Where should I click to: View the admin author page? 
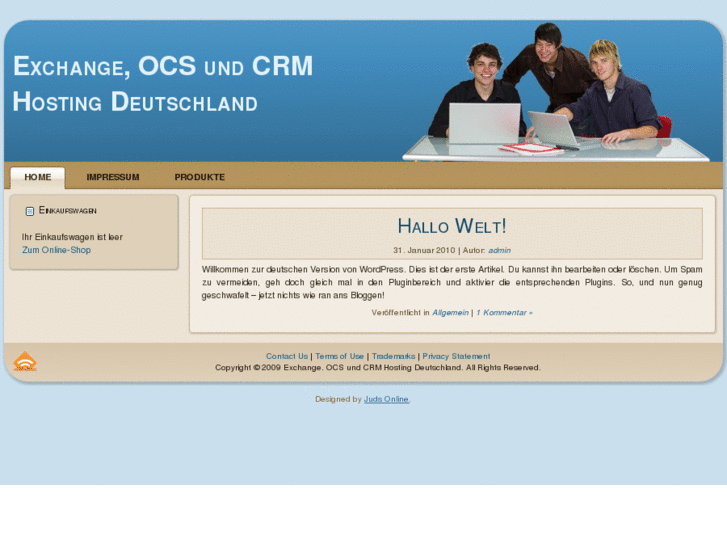tap(499, 250)
